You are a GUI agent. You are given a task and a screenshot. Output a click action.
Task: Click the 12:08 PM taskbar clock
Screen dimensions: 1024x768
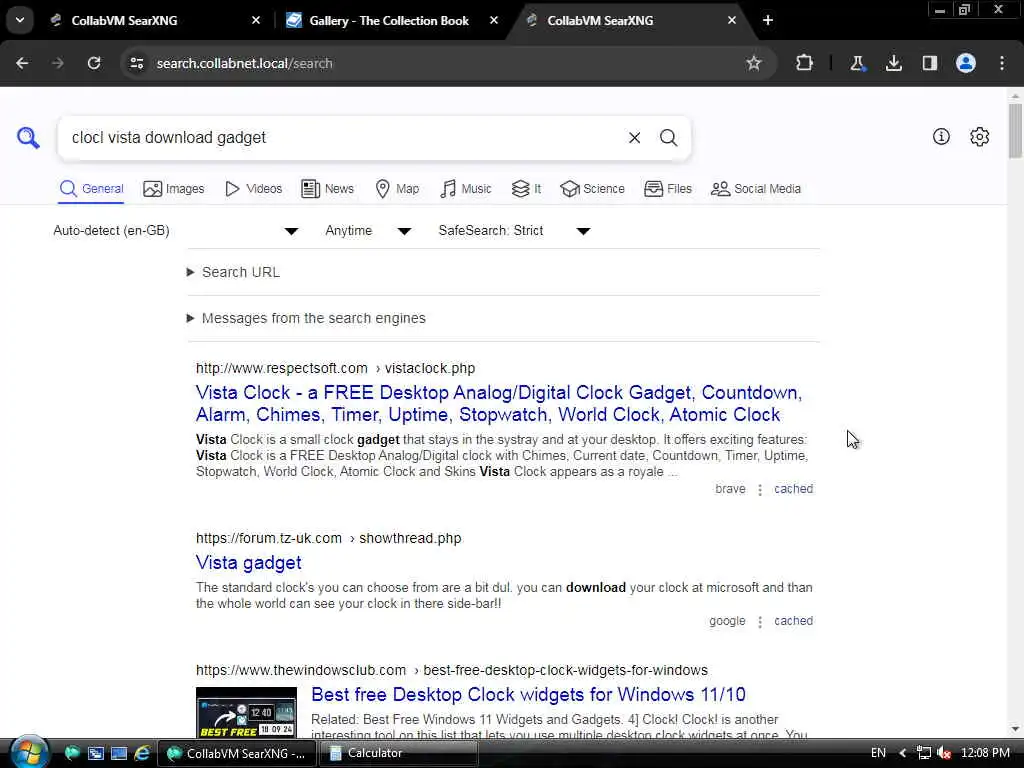click(985, 753)
